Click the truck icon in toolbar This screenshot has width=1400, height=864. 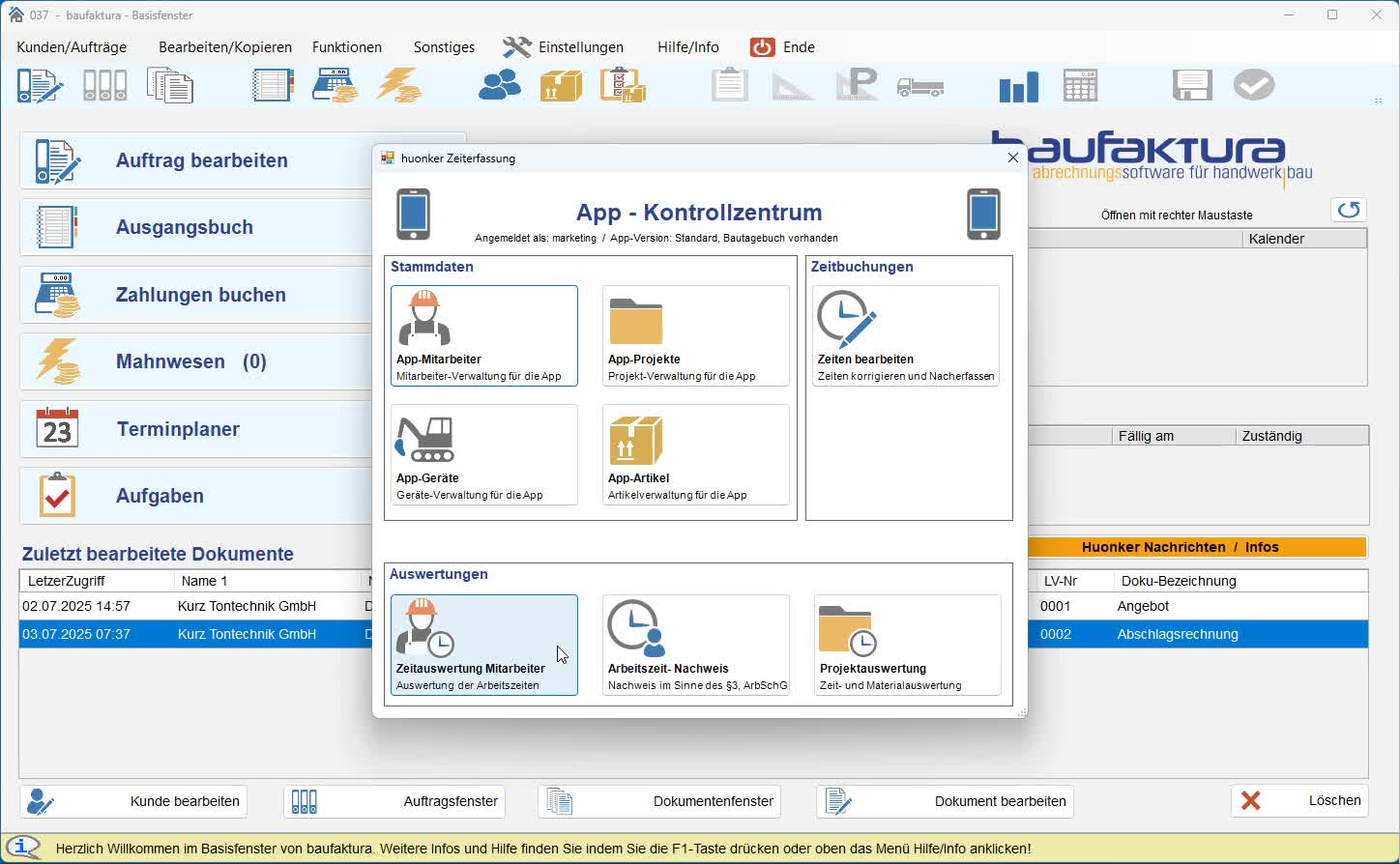pos(919,87)
